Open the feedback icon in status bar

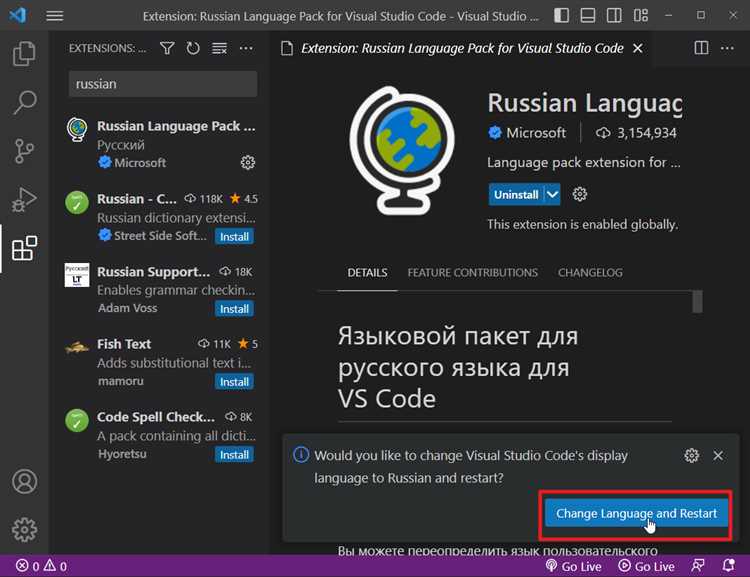point(697,566)
